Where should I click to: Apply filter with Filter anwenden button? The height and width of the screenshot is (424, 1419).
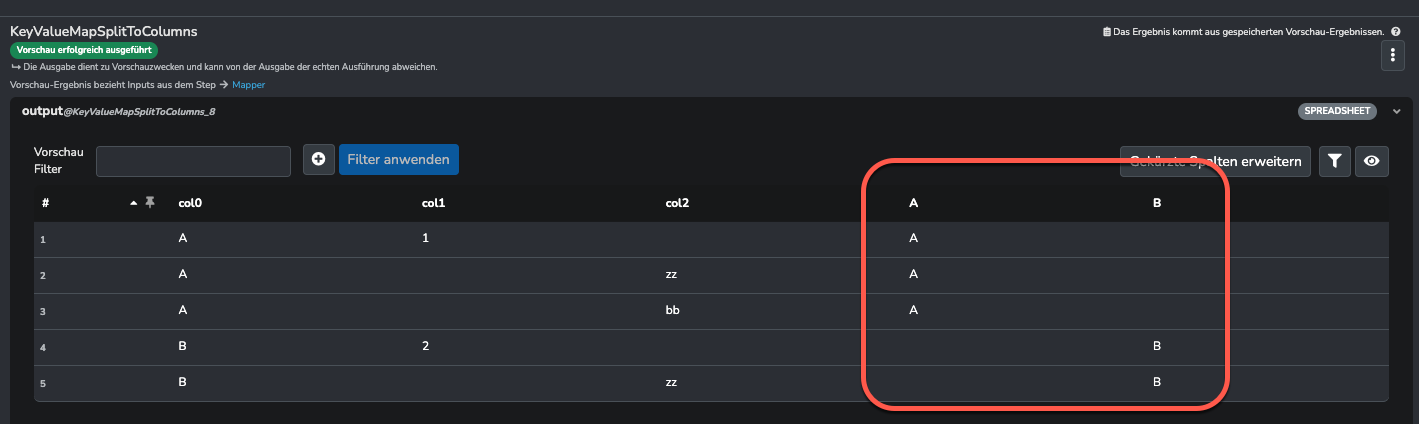click(x=399, y=160)
